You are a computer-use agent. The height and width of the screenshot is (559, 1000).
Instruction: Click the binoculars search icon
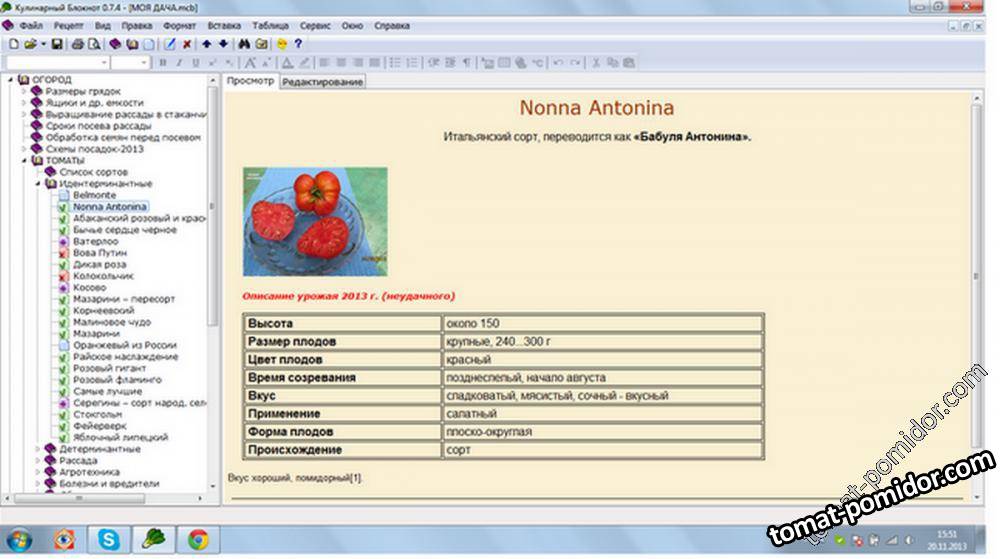pos(244,44)
